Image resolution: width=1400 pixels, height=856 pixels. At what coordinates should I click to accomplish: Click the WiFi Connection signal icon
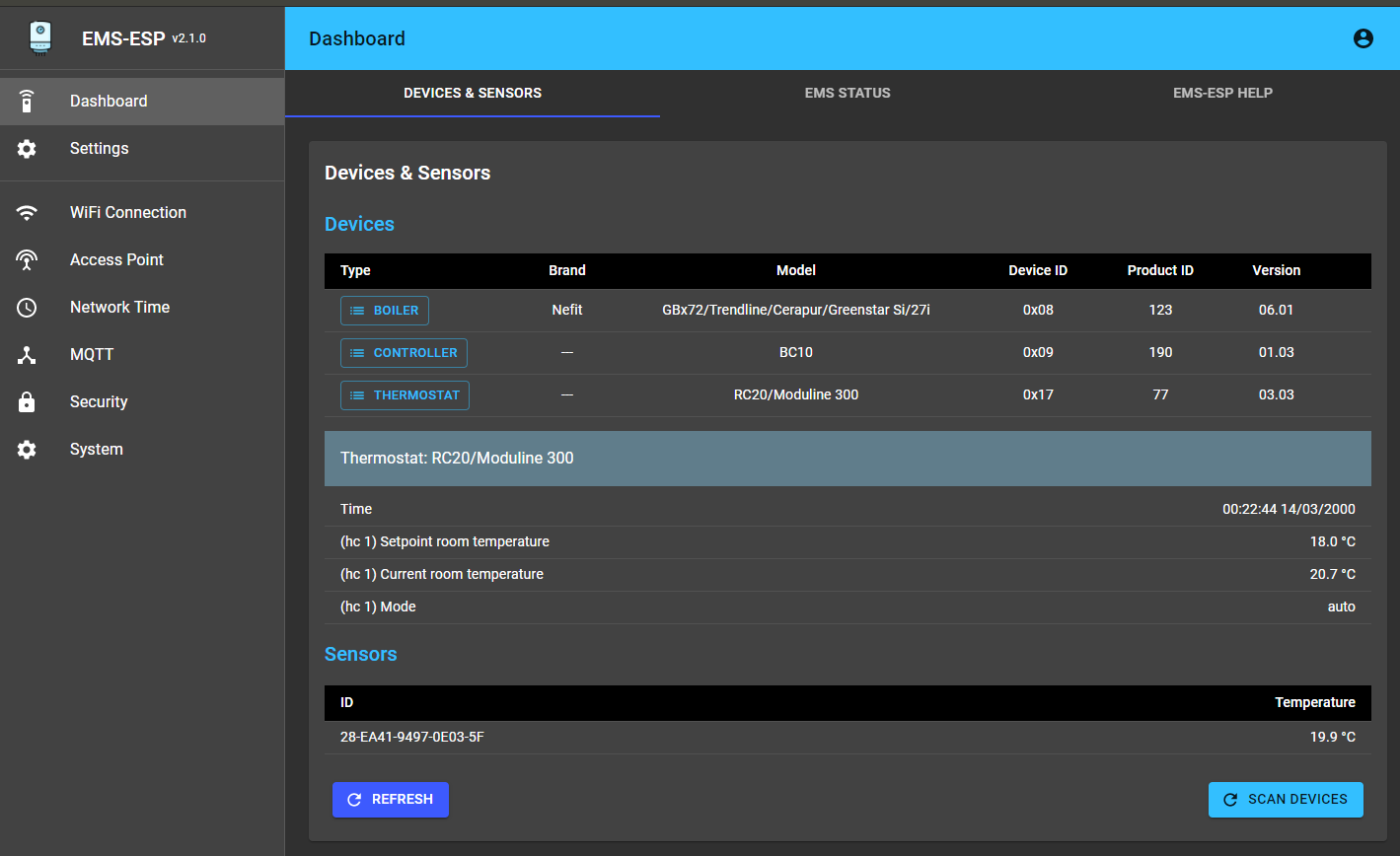(x=27, y=213)
